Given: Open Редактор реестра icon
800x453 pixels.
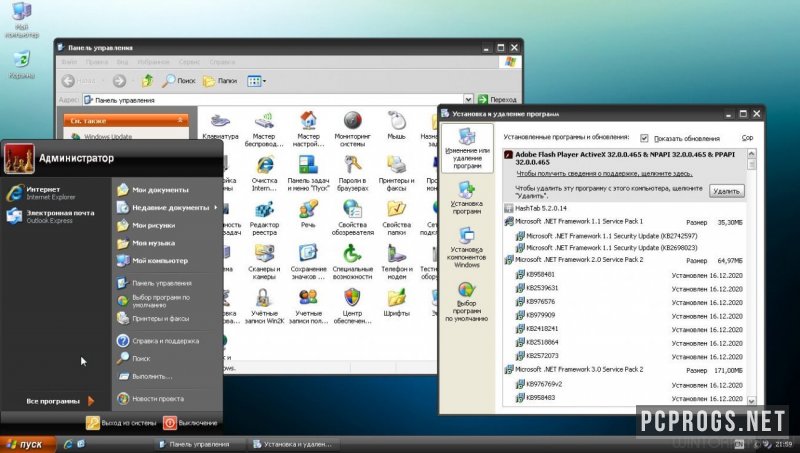Looking at the screenshot, I should click(264, 218).
